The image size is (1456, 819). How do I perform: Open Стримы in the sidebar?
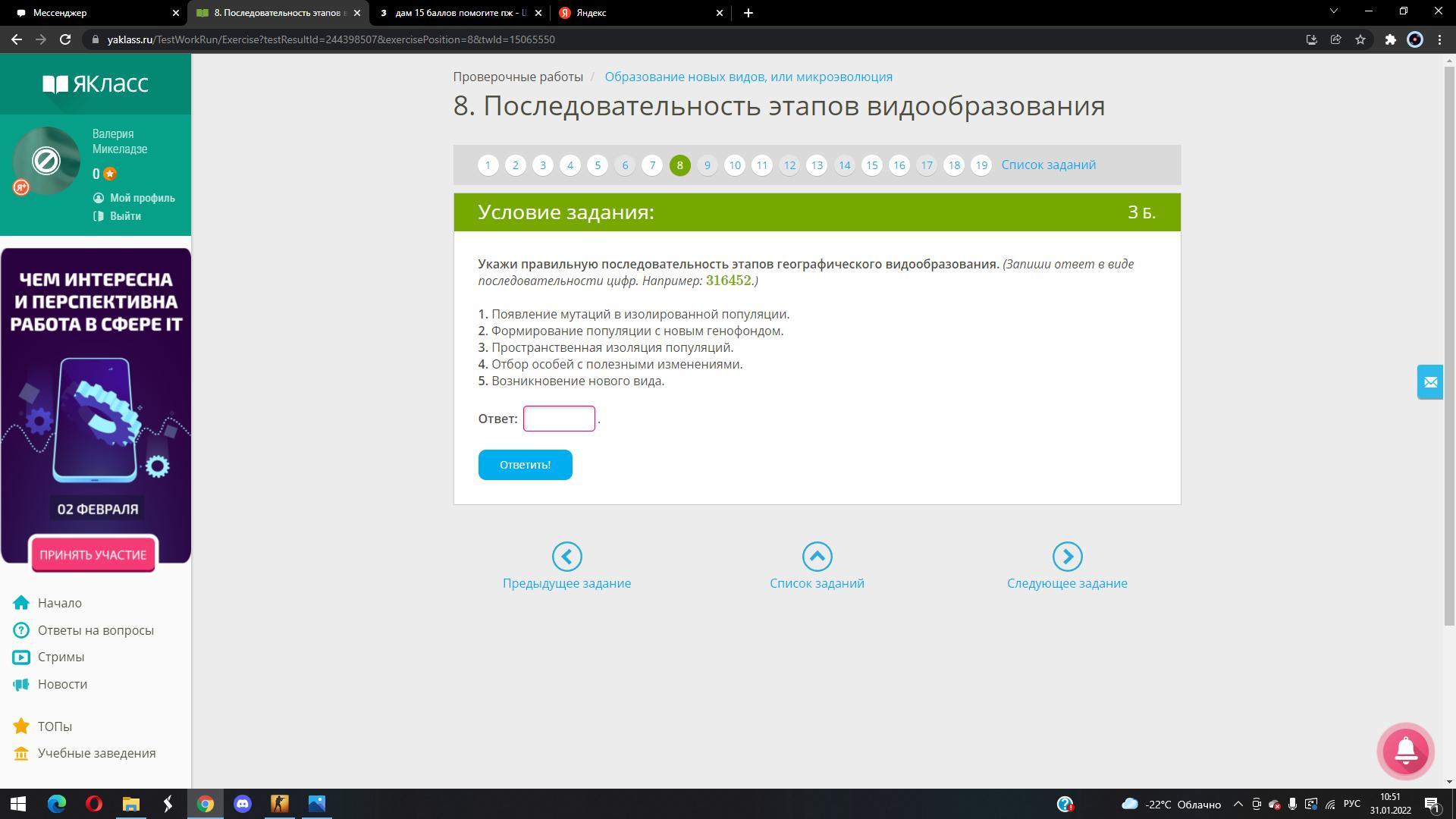[61, 657]
